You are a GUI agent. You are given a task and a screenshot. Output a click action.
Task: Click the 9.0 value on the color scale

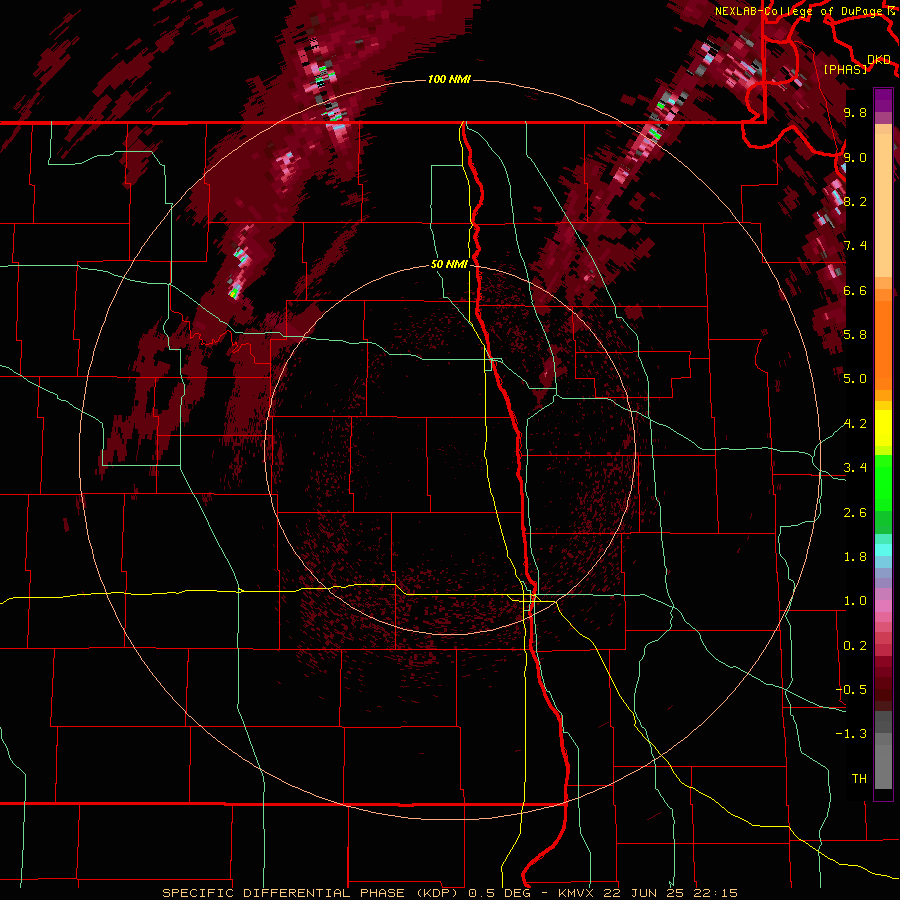(855, 157)
